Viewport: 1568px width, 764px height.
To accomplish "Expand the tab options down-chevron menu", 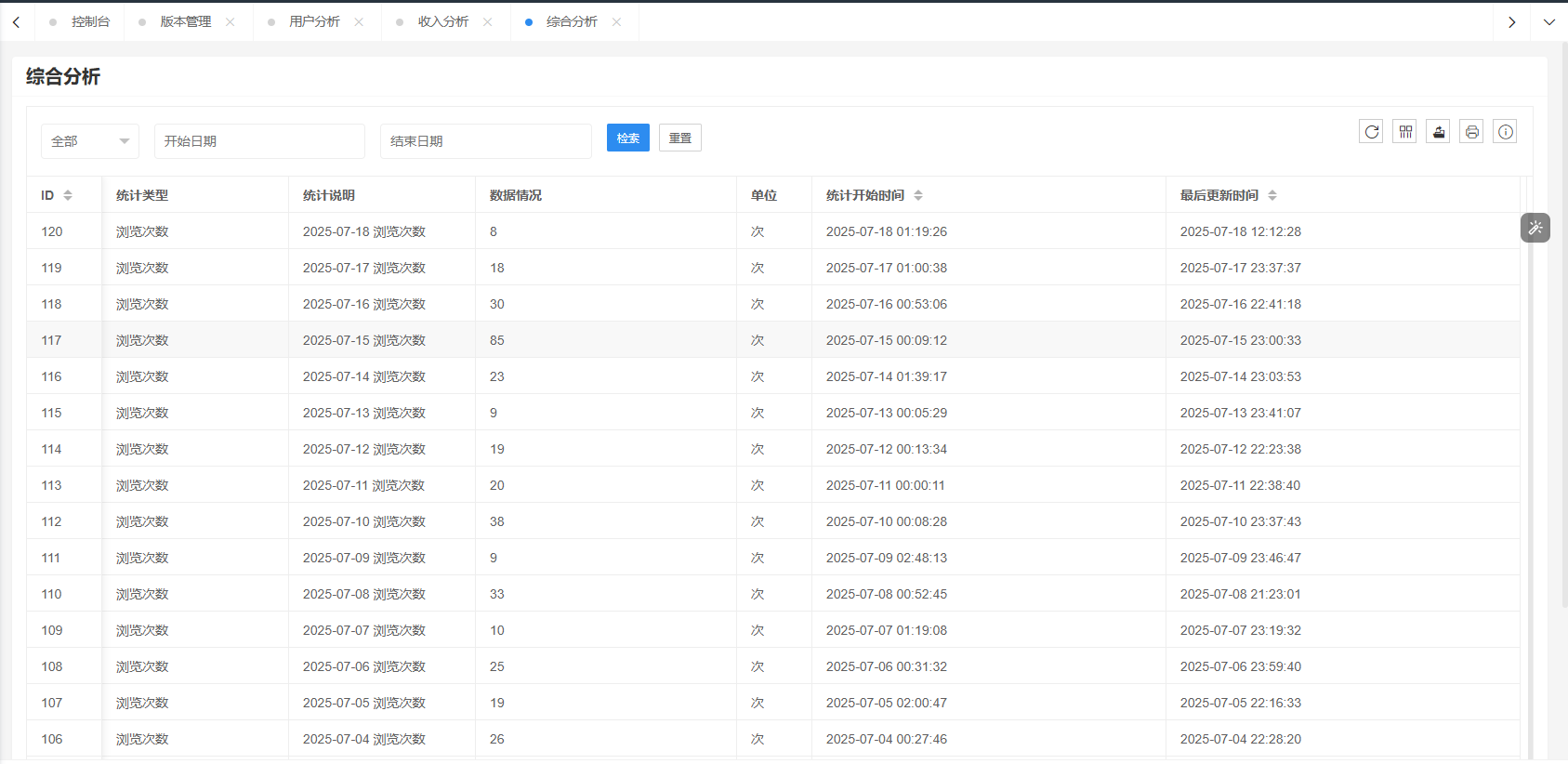I will [1549, 22].
